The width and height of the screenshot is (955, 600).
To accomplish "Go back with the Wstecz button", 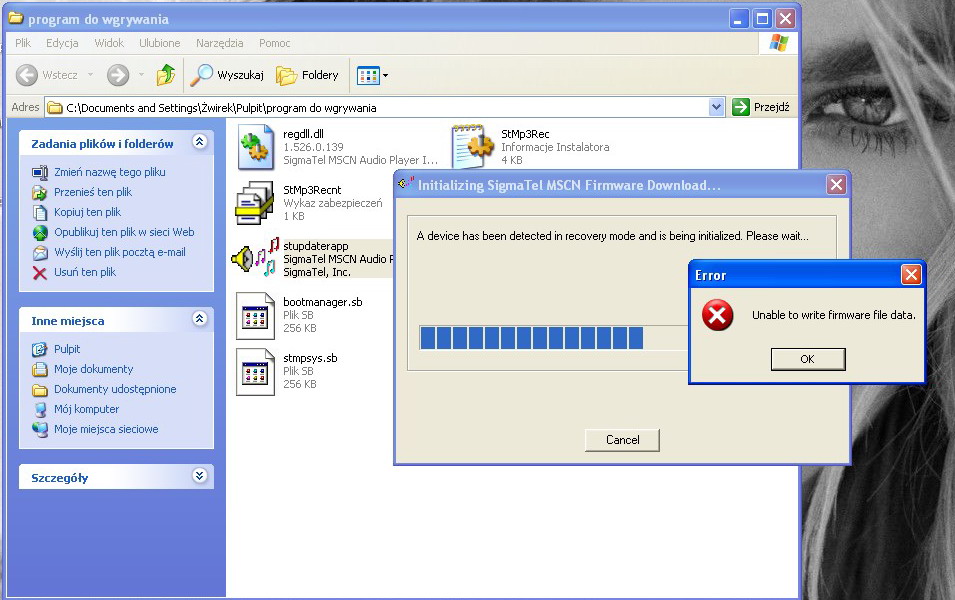I will 47,75.
